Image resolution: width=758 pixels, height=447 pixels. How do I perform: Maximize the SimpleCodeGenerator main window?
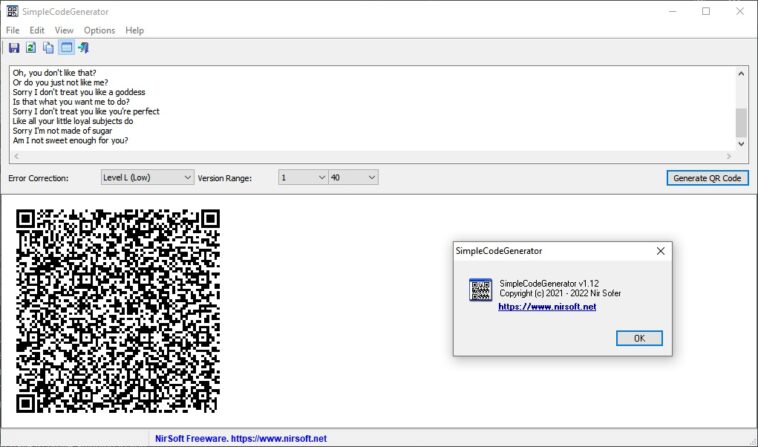point(706,11)
